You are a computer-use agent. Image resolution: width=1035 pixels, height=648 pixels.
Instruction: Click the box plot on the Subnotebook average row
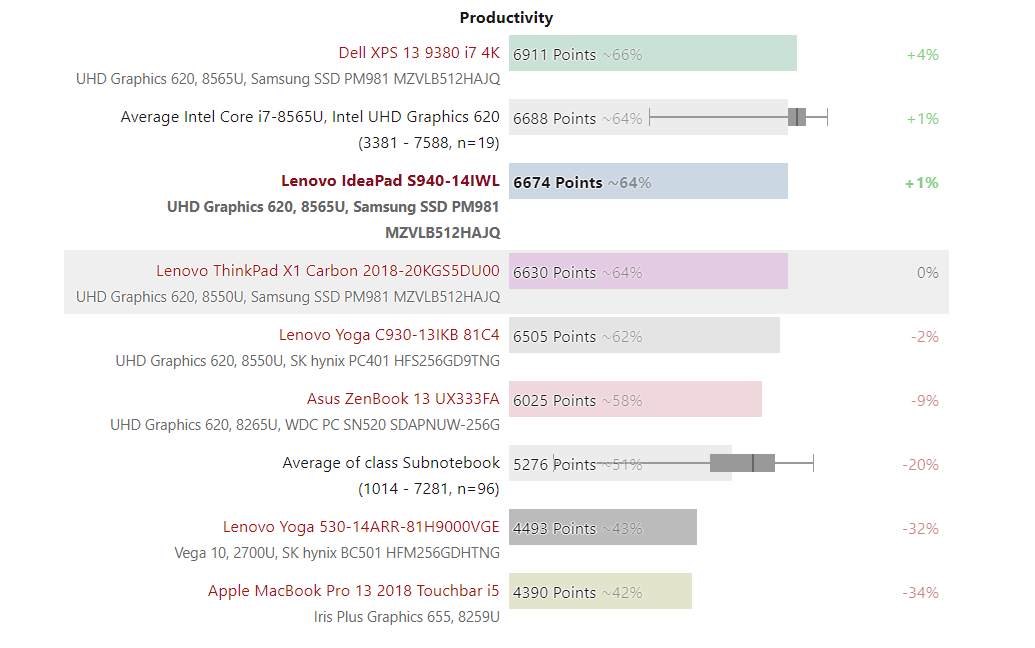743,463
